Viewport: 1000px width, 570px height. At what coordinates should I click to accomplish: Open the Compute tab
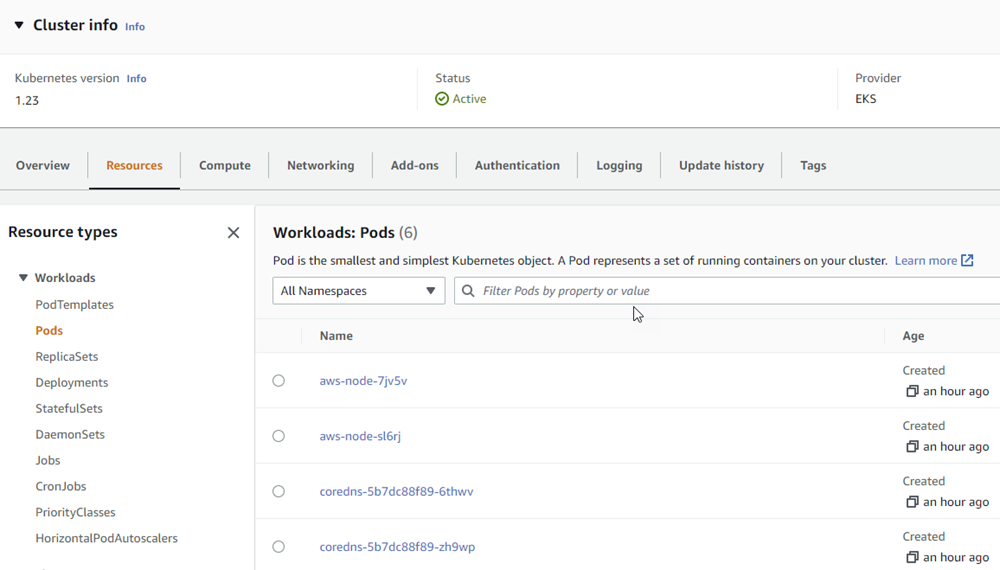pyautogui.click(x=224, y=165)
